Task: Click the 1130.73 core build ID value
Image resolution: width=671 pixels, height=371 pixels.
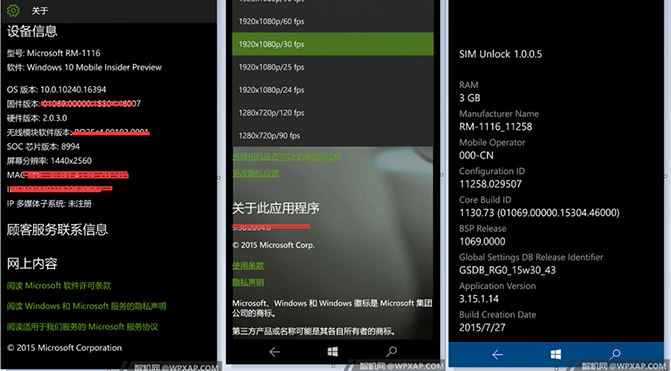Action: (x=539, y=213)
